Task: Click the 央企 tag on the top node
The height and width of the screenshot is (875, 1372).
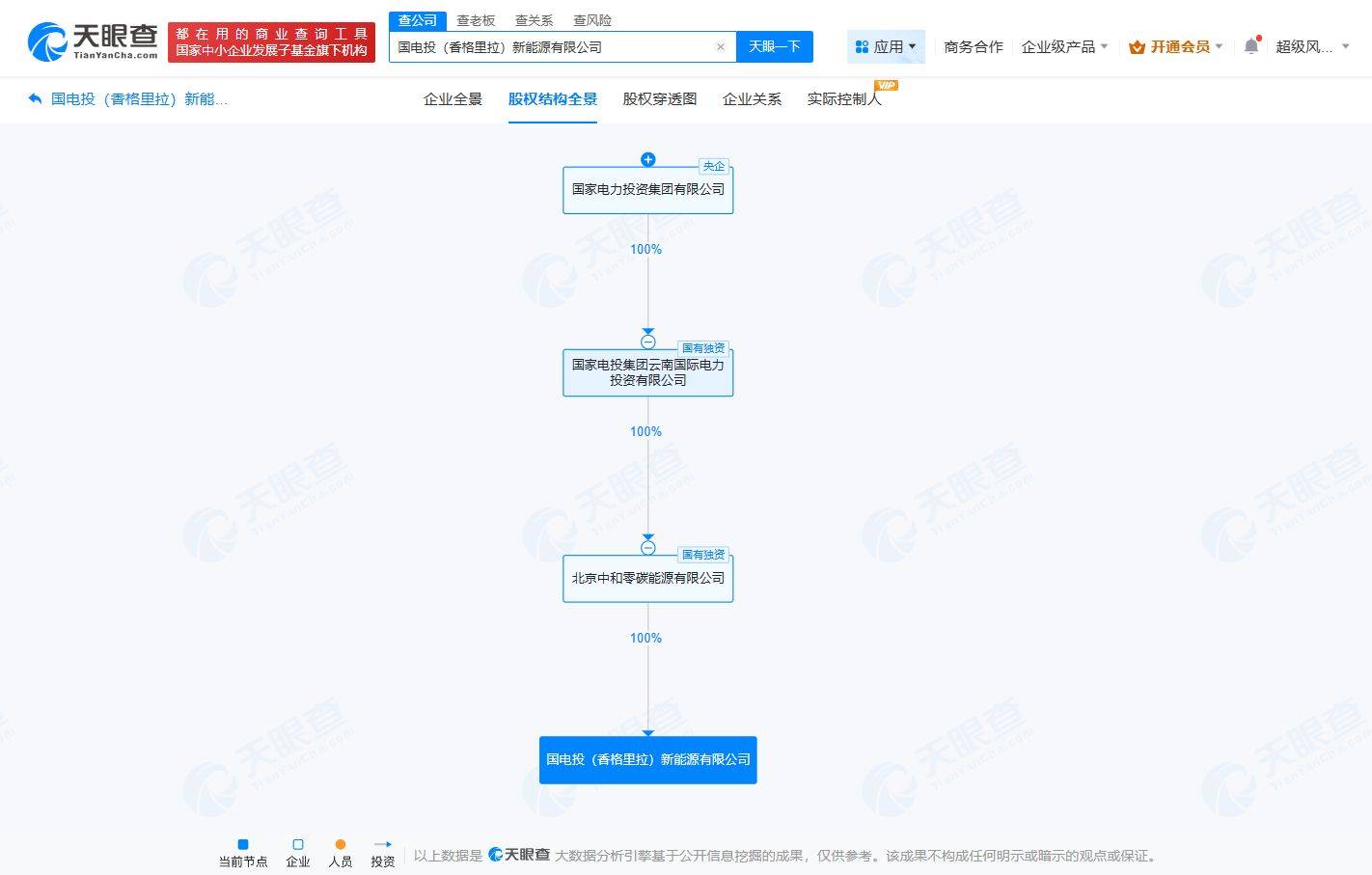Action: point(714,166)
